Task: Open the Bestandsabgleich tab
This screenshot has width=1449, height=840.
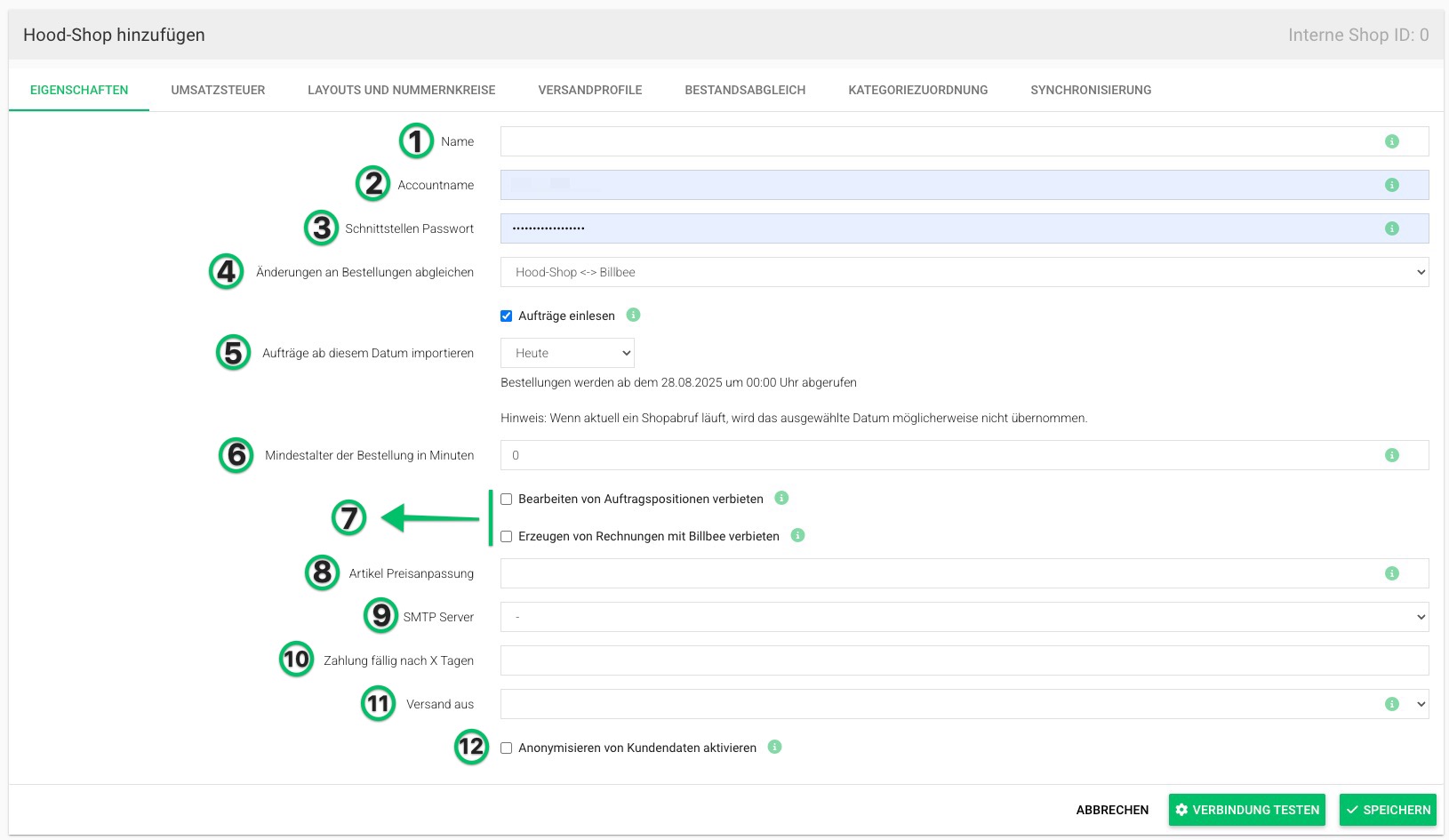Action: click(x=745, y=90)
